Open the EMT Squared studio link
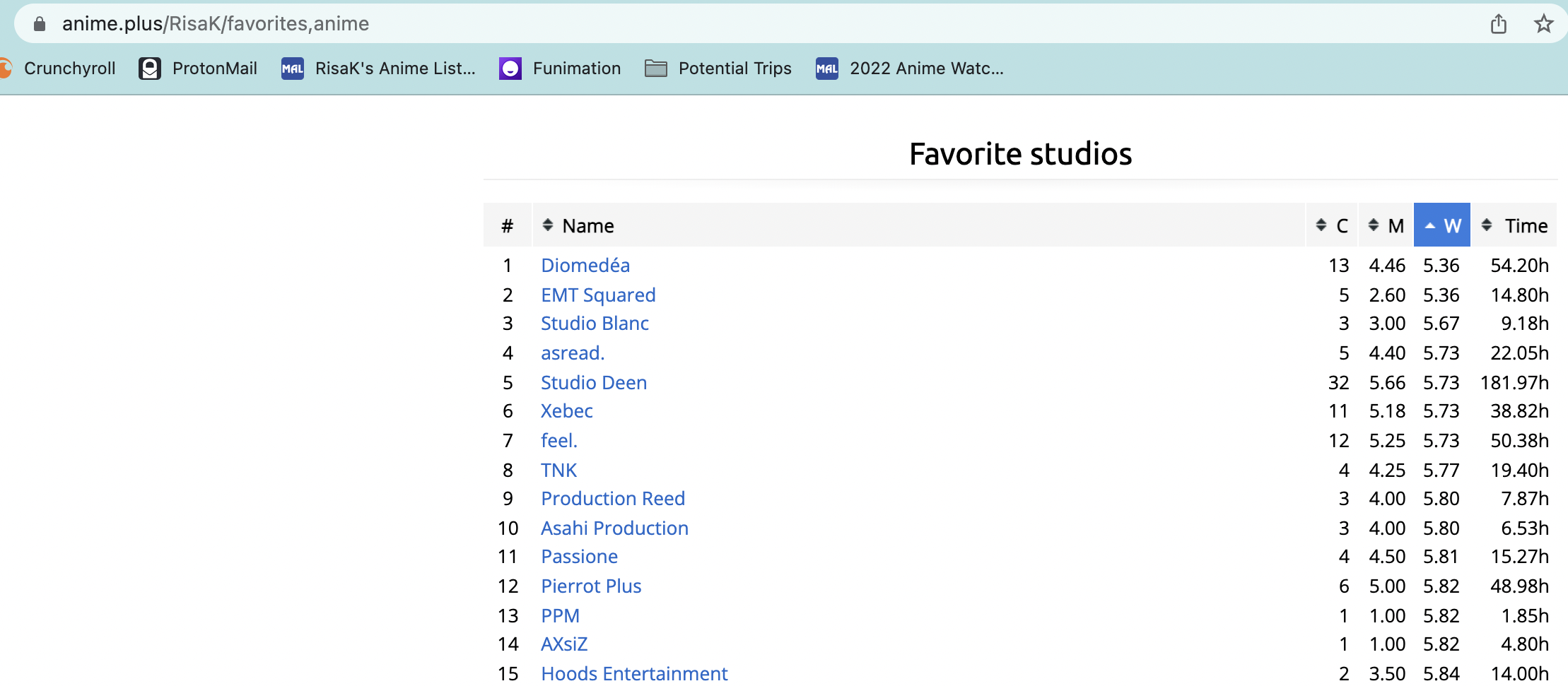Viewport: 1568px width, 686px height. pyautogui.click(x=597, y=295)
